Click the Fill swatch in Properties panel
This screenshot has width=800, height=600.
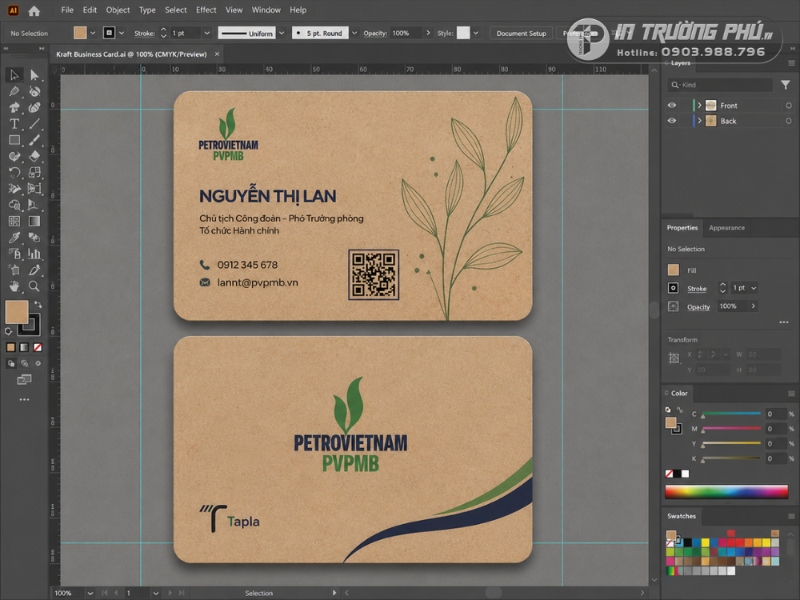point(673,270)
